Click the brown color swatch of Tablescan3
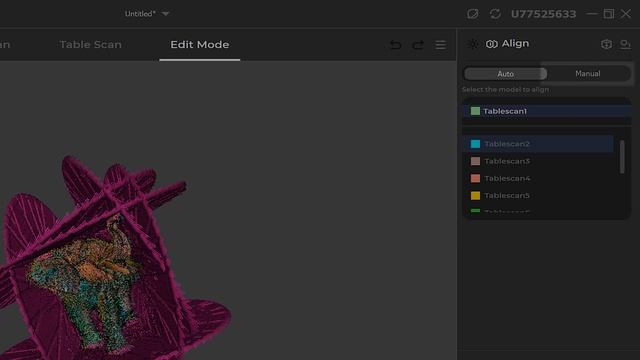640x360 pixels. click(475, 161)
